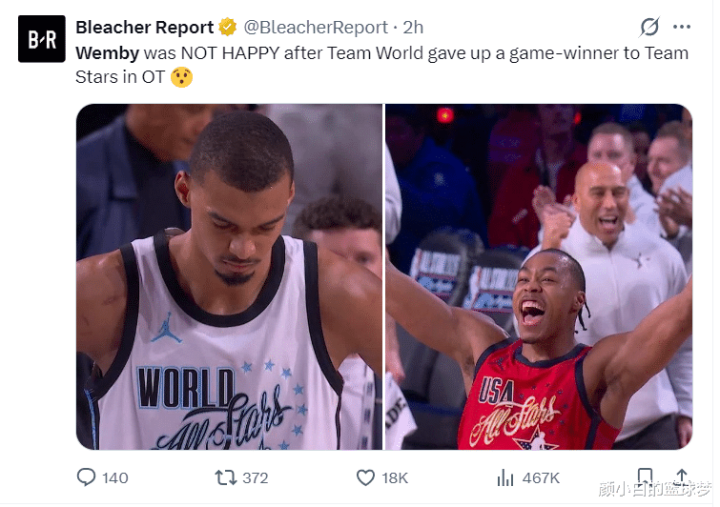Screen dimensions: 720x507
Task: Click the 467K views count
Action: click(541, 478)
